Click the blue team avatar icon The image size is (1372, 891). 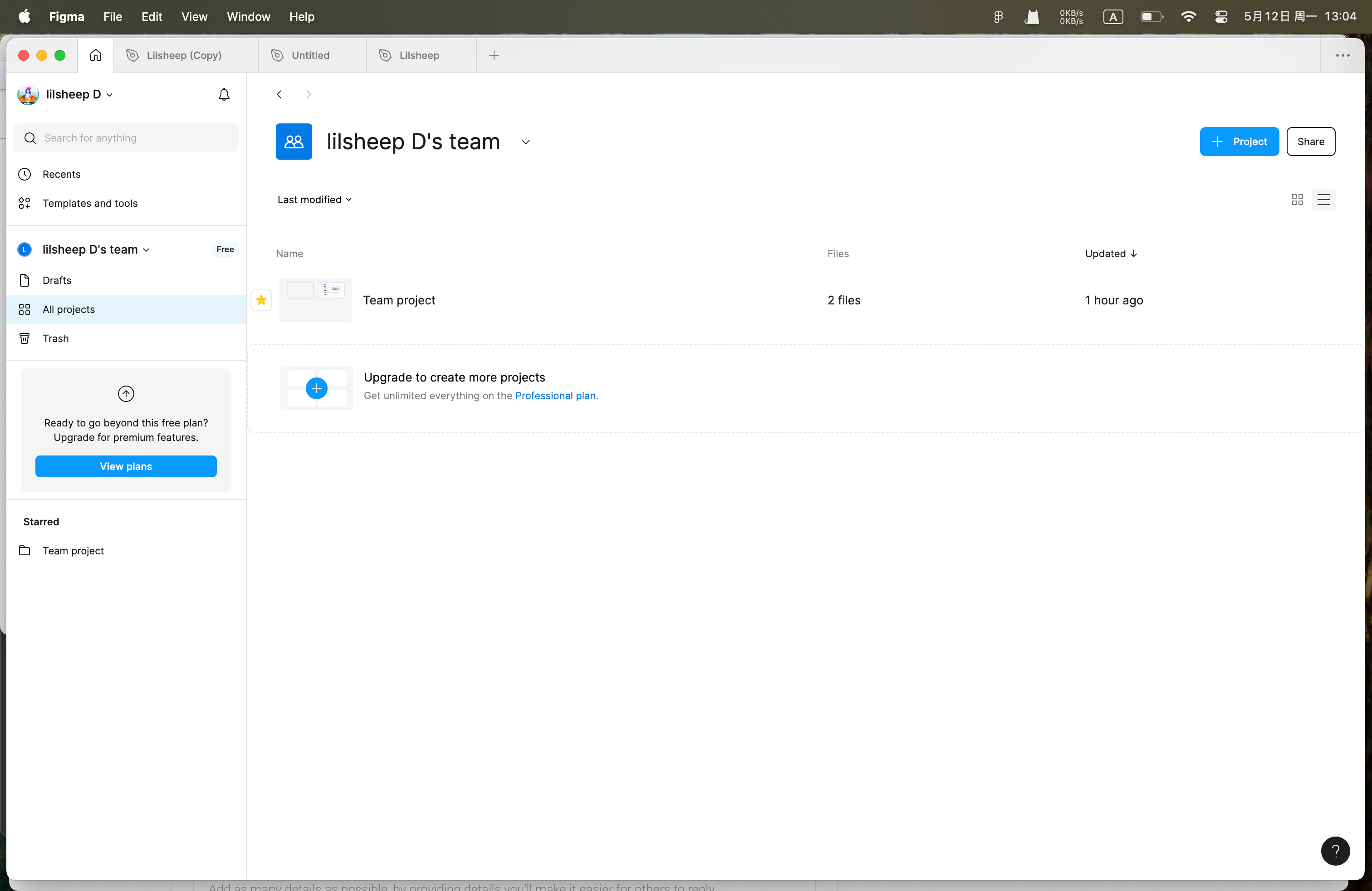(294, 141)
